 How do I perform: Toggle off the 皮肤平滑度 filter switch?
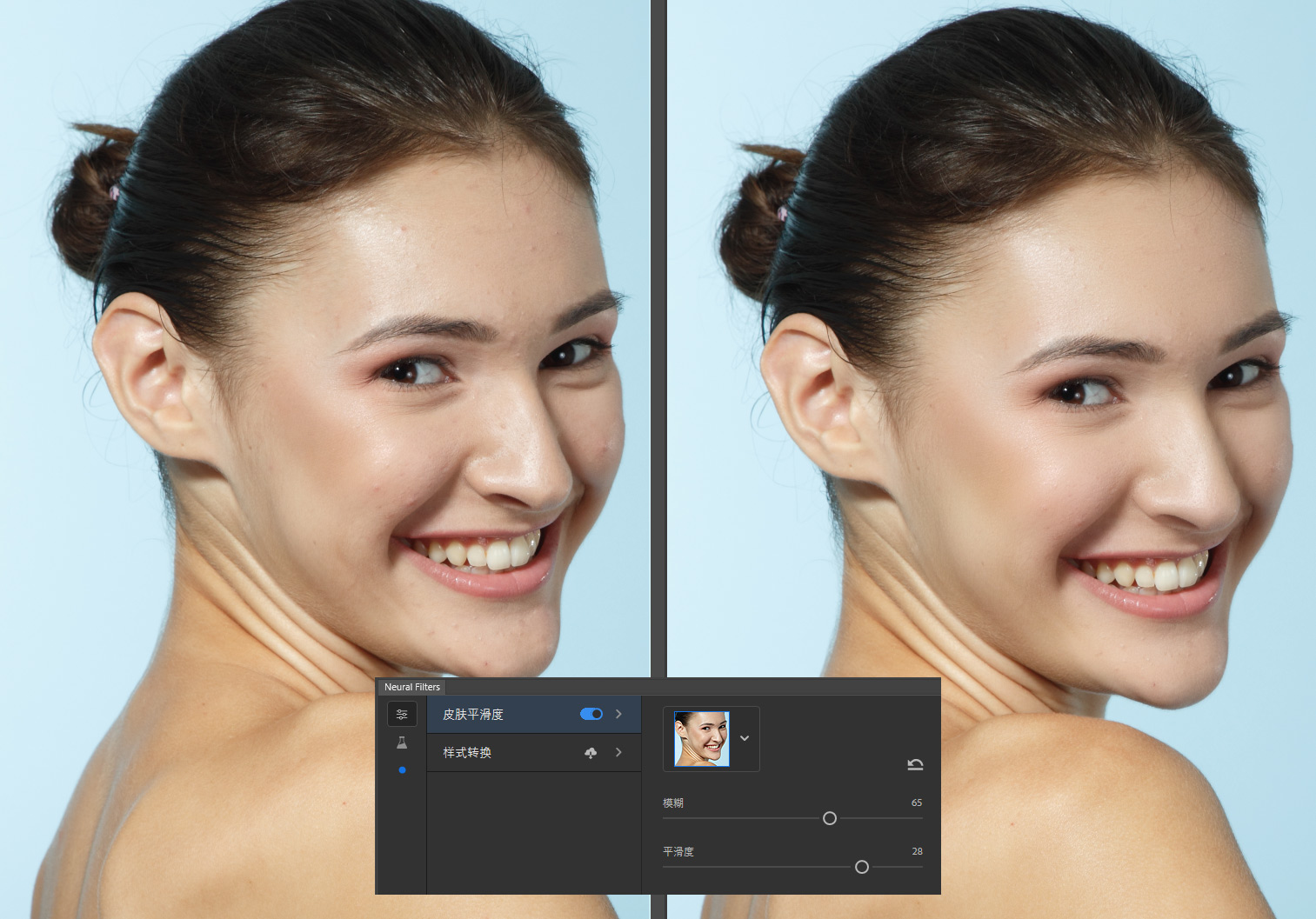591,714
